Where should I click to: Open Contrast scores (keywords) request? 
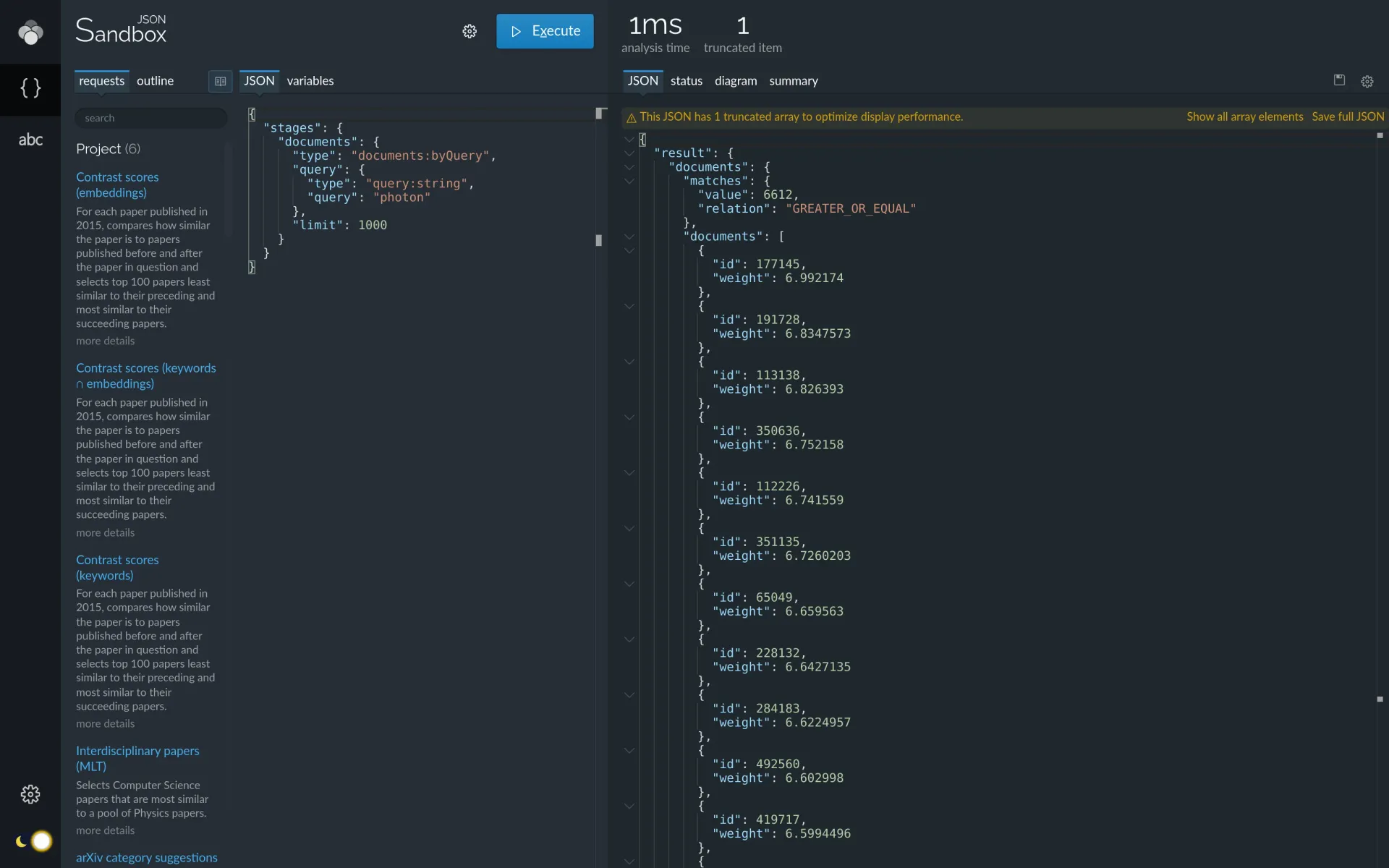point(117,568)
